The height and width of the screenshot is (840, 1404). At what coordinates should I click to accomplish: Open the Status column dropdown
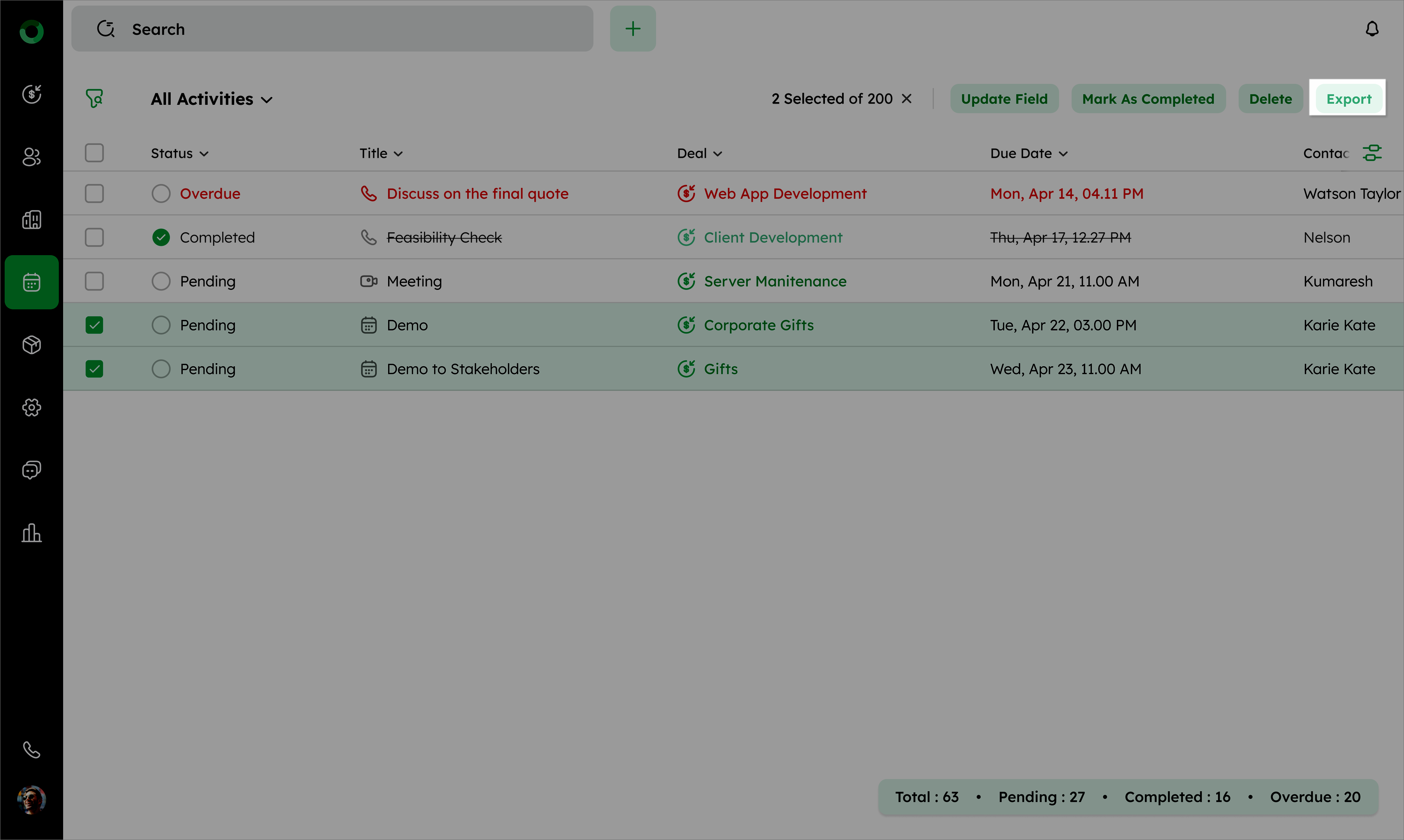click(x=180, y=154)
